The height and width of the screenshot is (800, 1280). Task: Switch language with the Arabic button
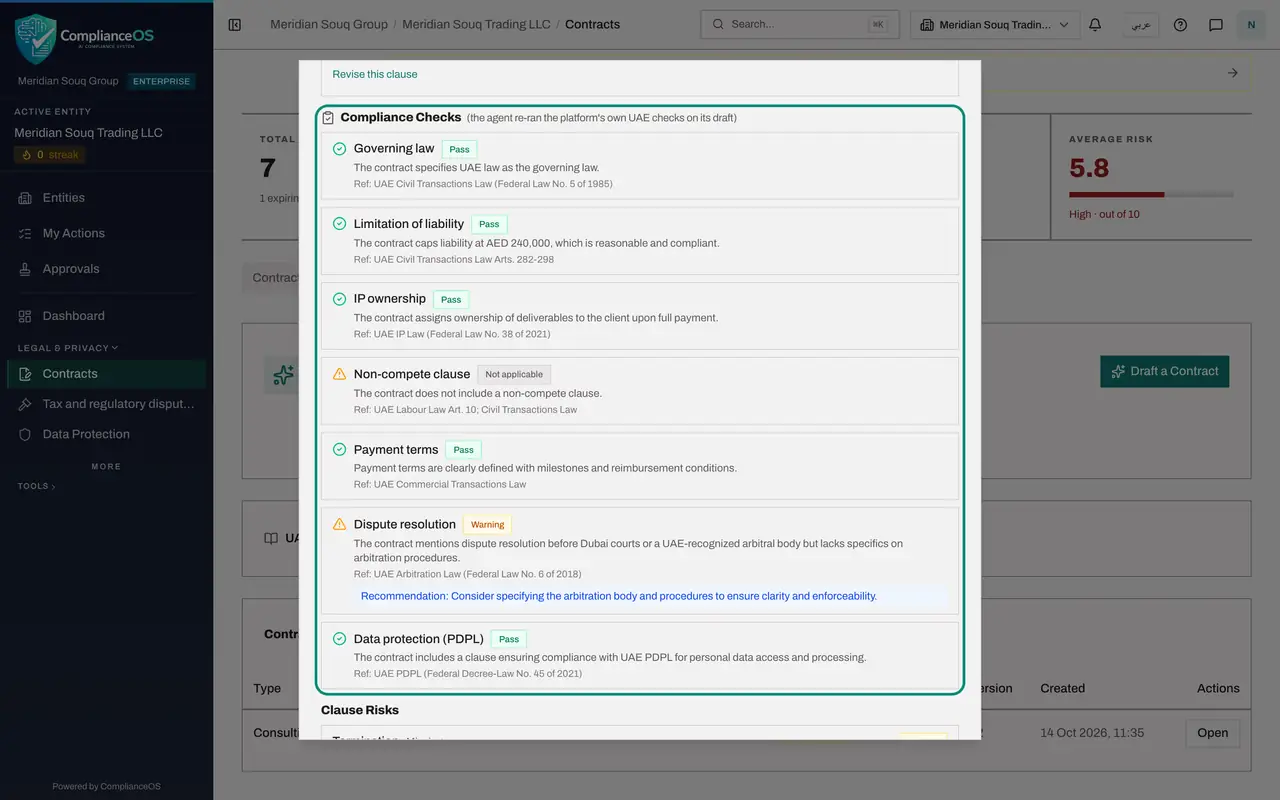tap(1141, 25)
